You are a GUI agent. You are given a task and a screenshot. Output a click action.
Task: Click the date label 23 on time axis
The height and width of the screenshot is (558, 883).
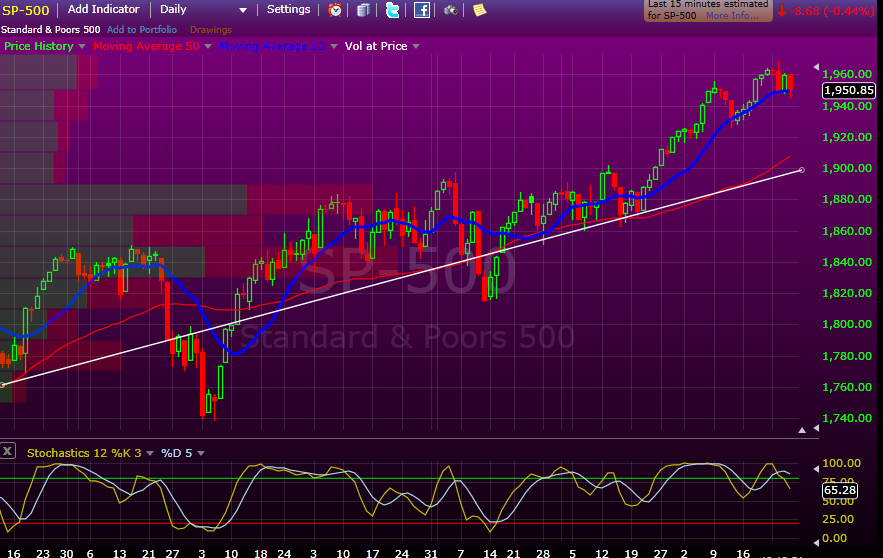pyautogui.click(x=43, y=553)
